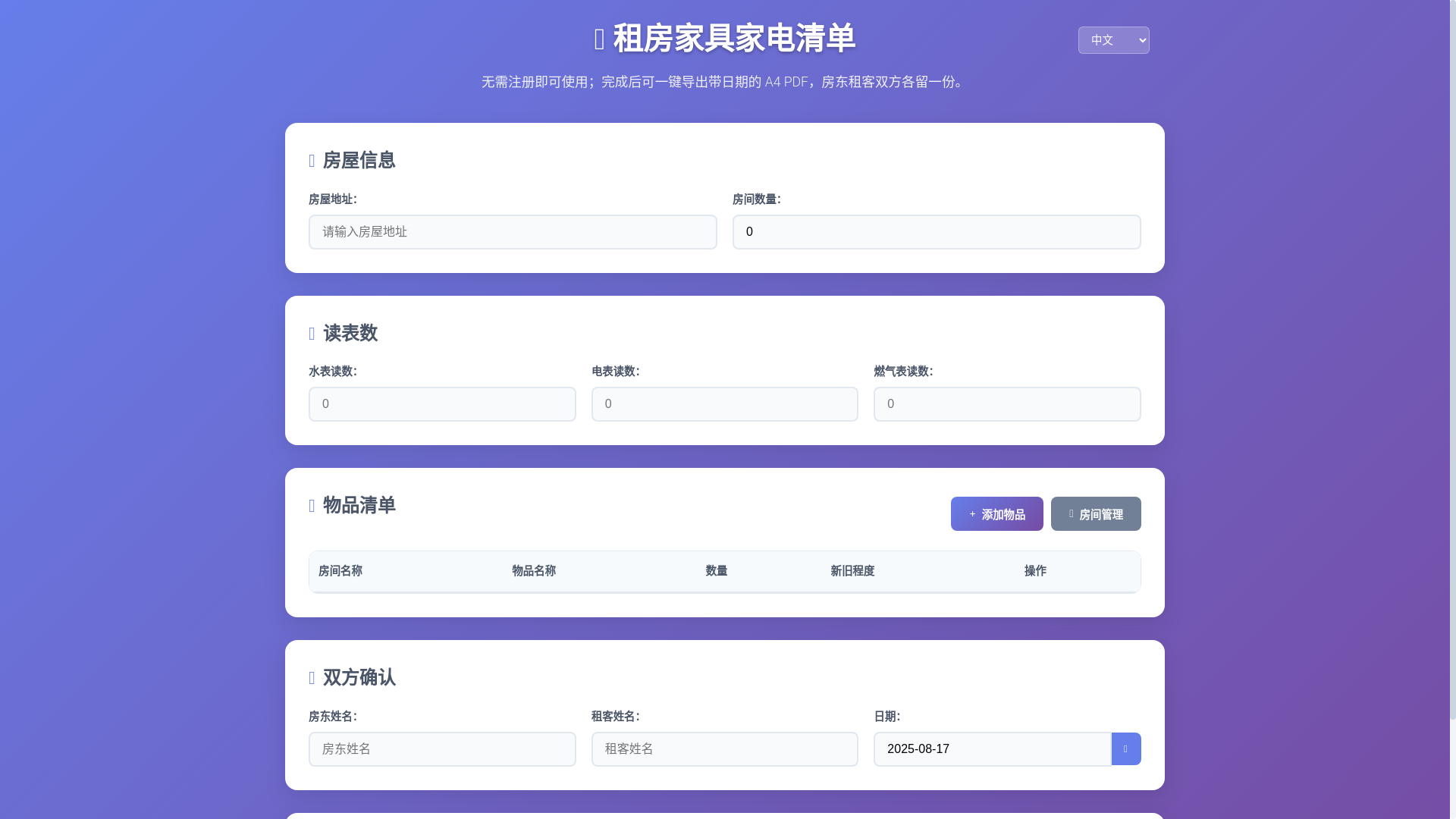Image resolution: width=1456 pixels, height=819 pixels.
Task: Click the 房屋信息 section heading icon
Action: pos(312,161)
